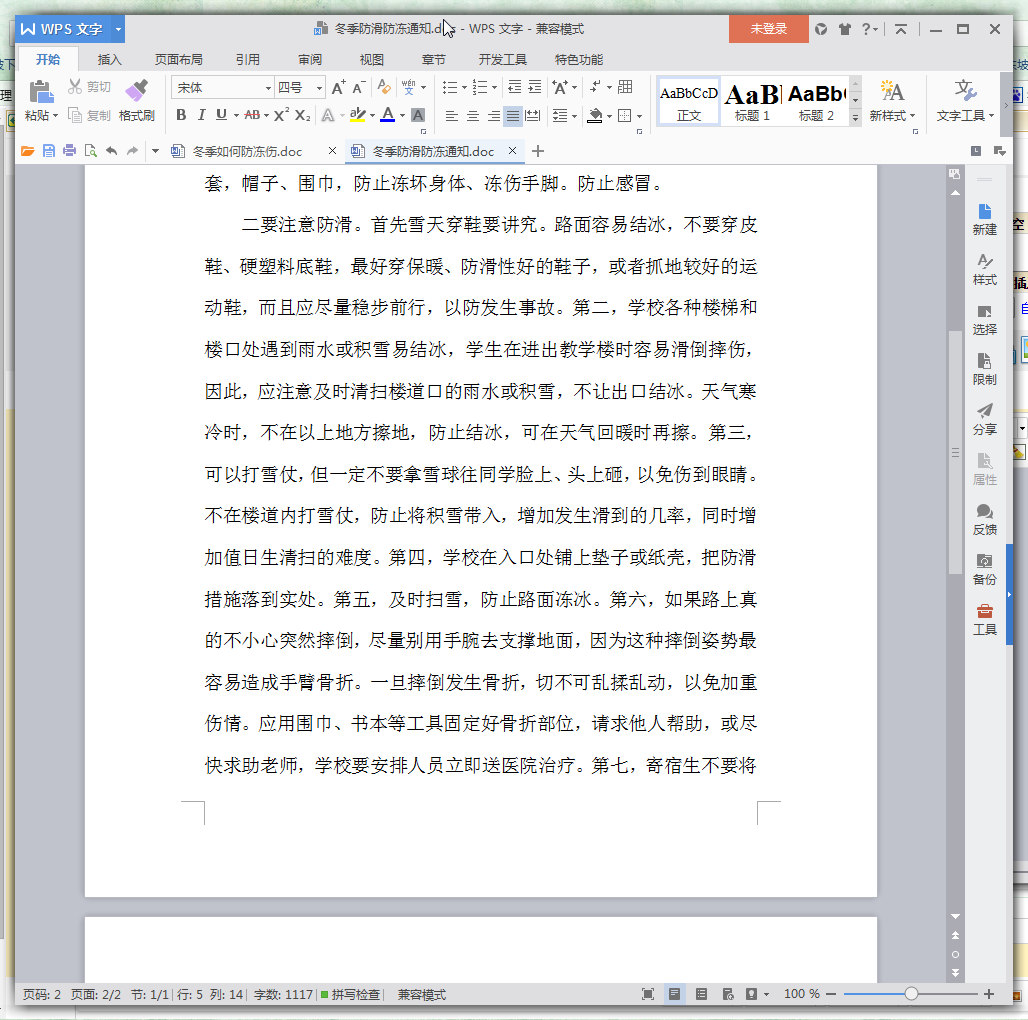Open 限制 editing in the right sidebar
Screen dimensions: 1028x1020
(x=985, y=369)
